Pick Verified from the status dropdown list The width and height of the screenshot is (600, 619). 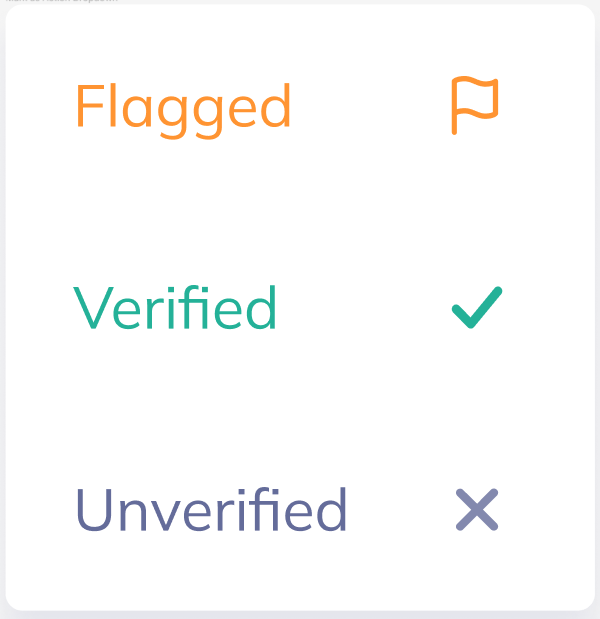[x=300, y=308]
